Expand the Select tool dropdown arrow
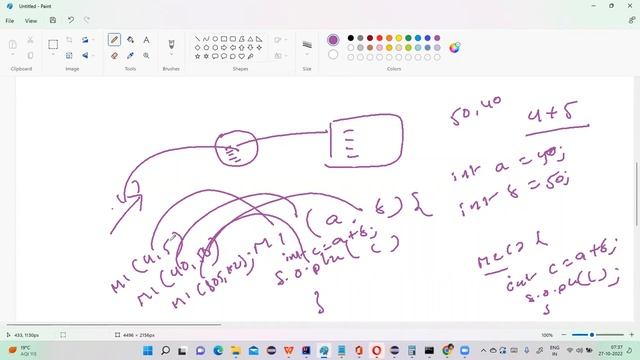The width and height of the screenshot is (640, 360). [53, 54]
